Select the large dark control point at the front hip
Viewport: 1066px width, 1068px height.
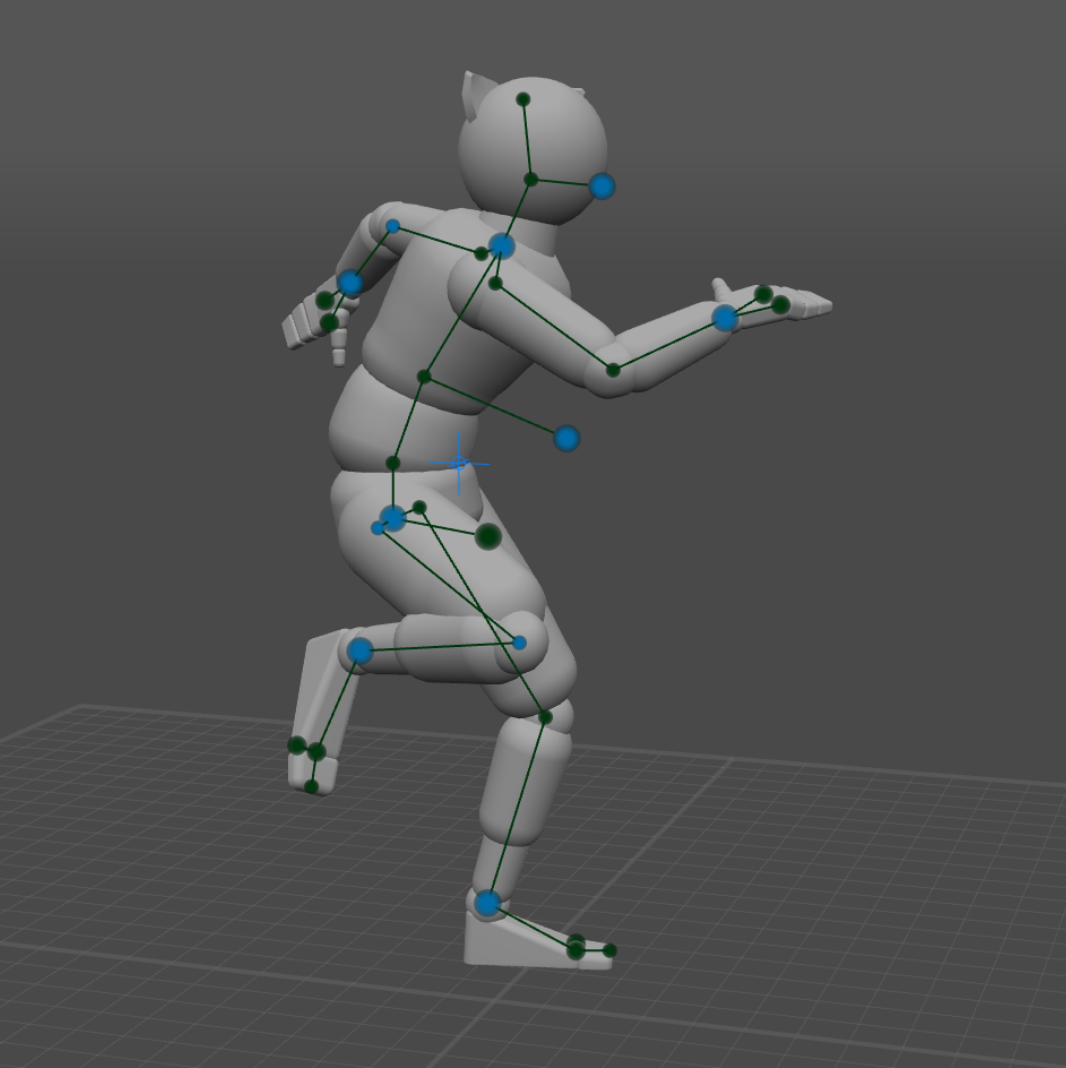pyautogui.click(x=488, y=537)
